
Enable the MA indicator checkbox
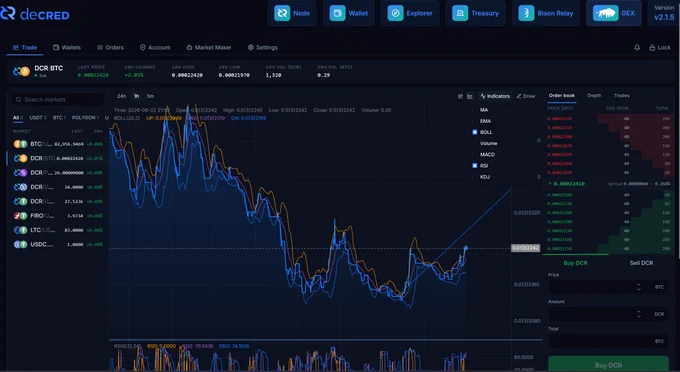point(474,110)
